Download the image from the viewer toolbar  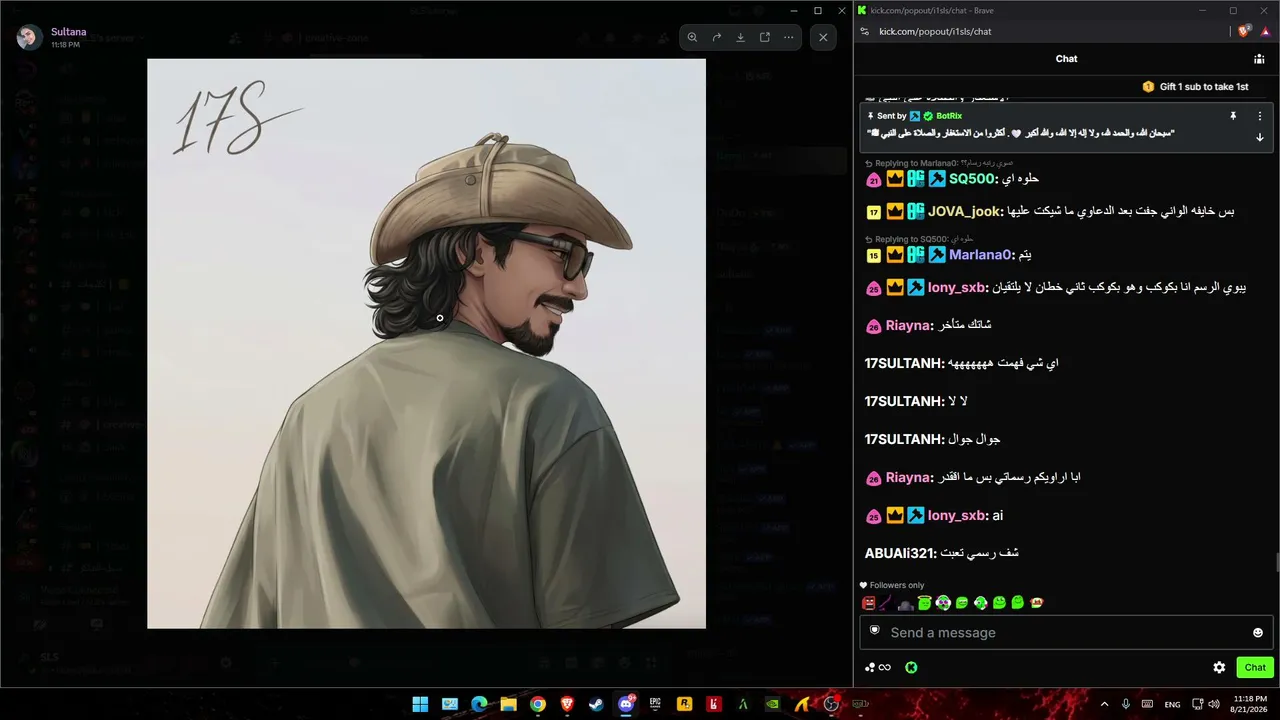tap(741, 37)
